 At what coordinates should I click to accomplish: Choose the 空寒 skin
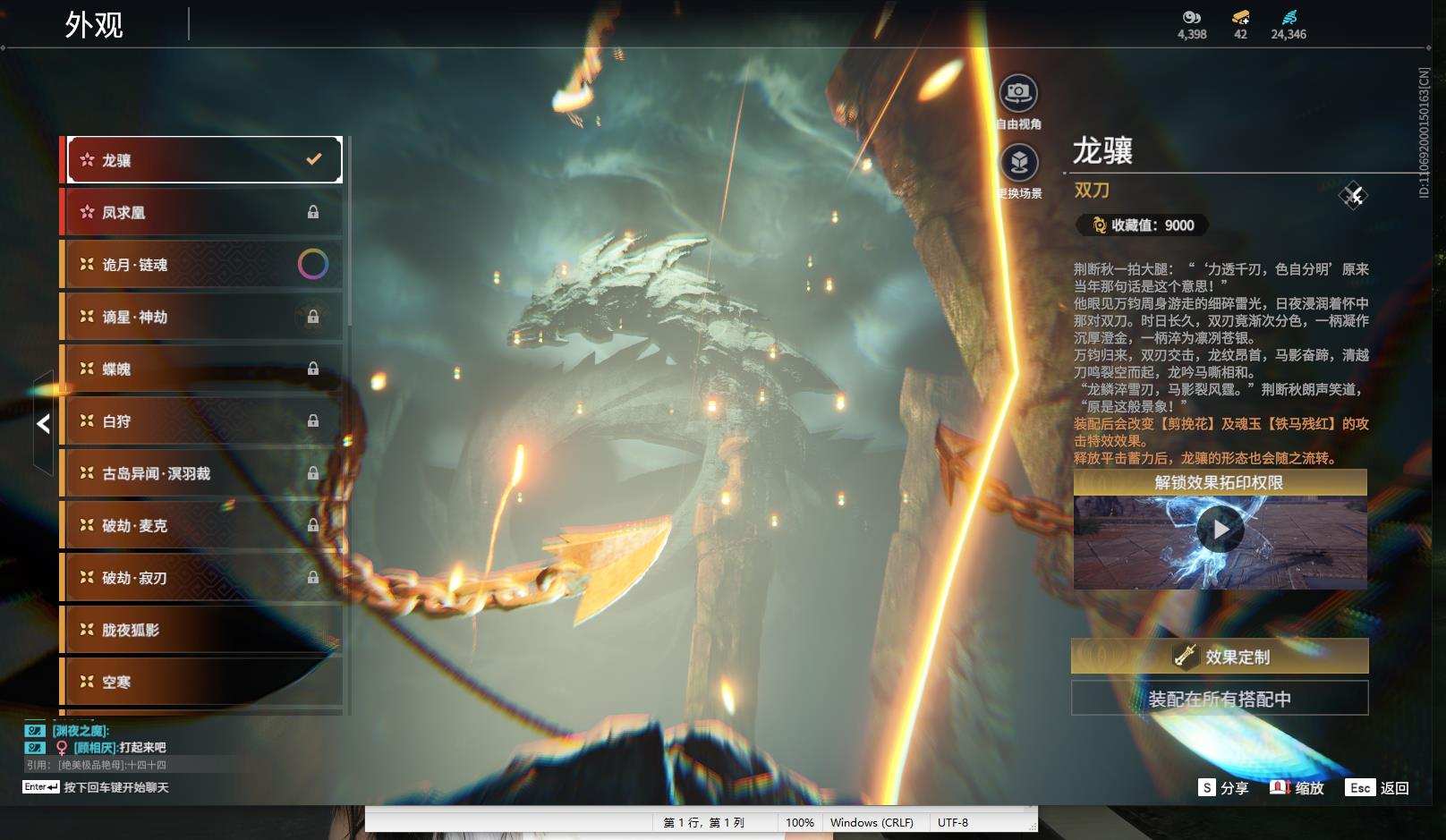(202, 682)
